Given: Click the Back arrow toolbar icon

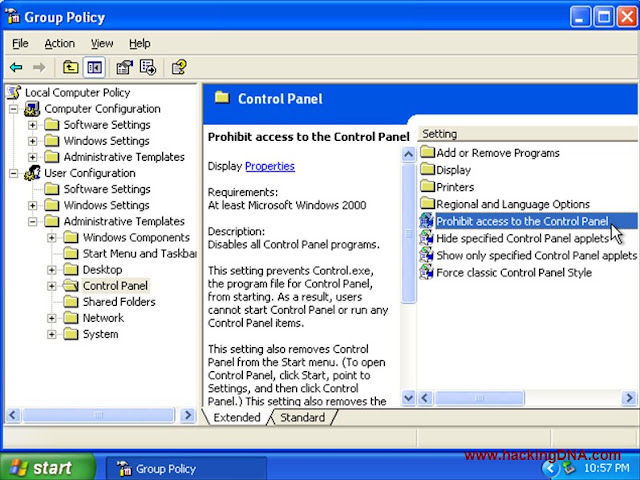Looking at the screenshot, I should tap(16, 67).
